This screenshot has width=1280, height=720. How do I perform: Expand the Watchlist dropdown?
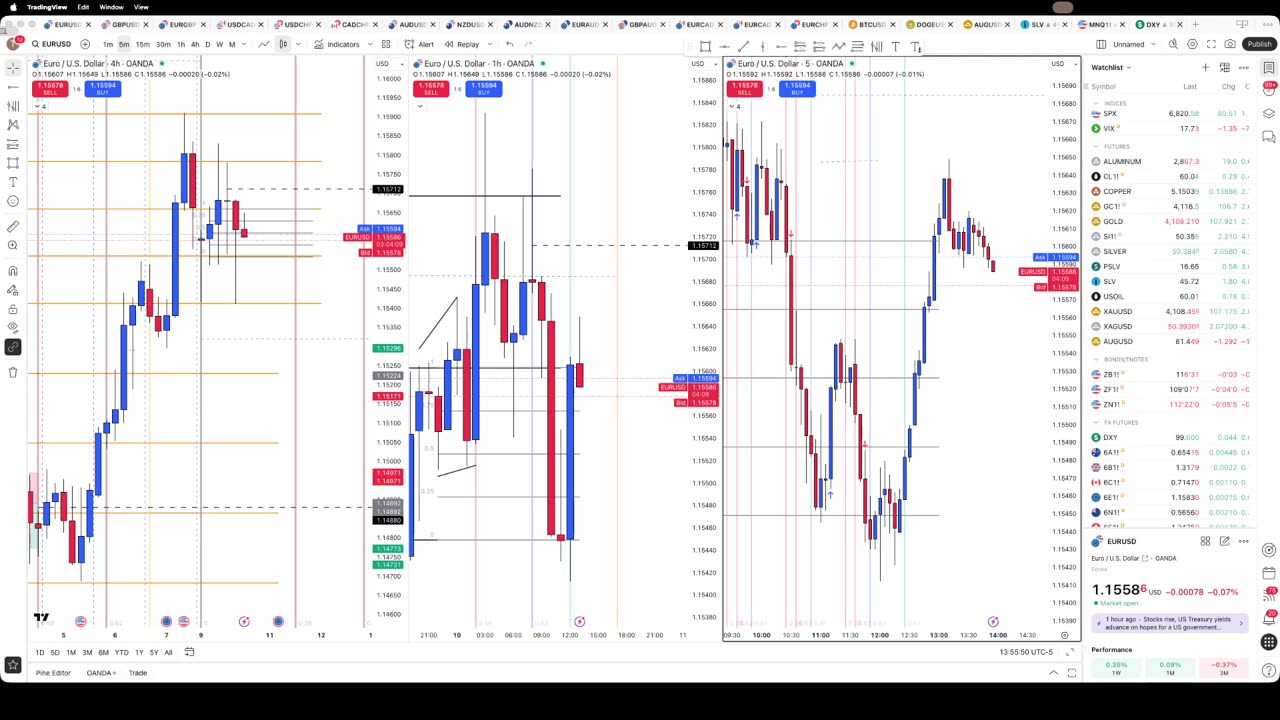coord(1111,68)
